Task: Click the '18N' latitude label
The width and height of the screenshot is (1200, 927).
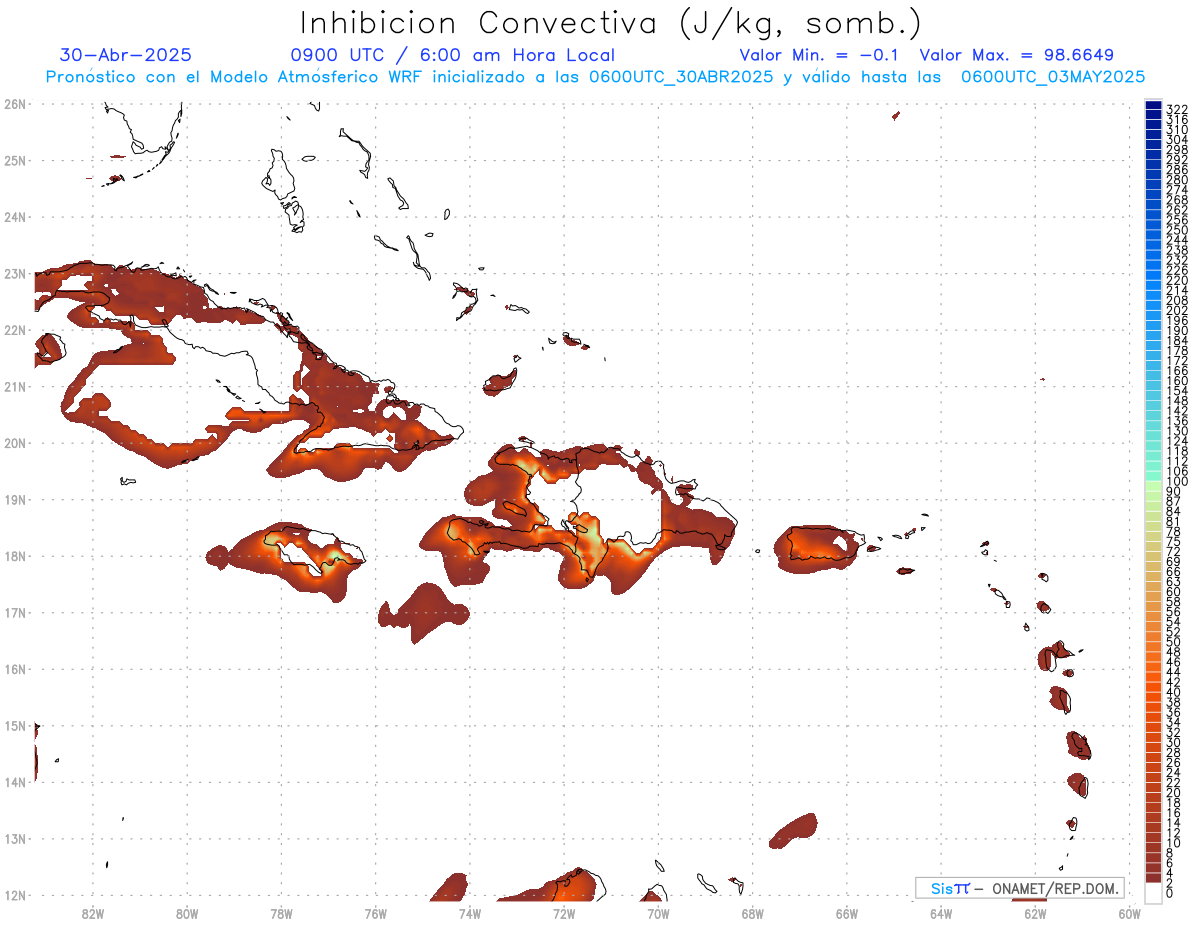Action: point(15,556)
